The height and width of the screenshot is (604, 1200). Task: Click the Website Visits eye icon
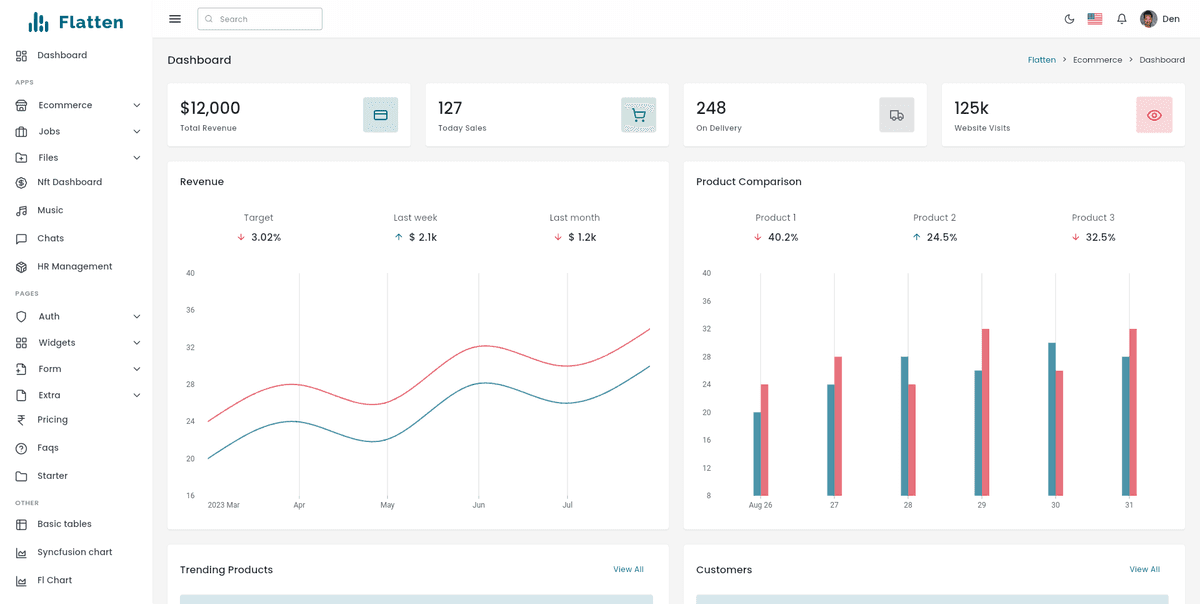[x=1154, y=115]
